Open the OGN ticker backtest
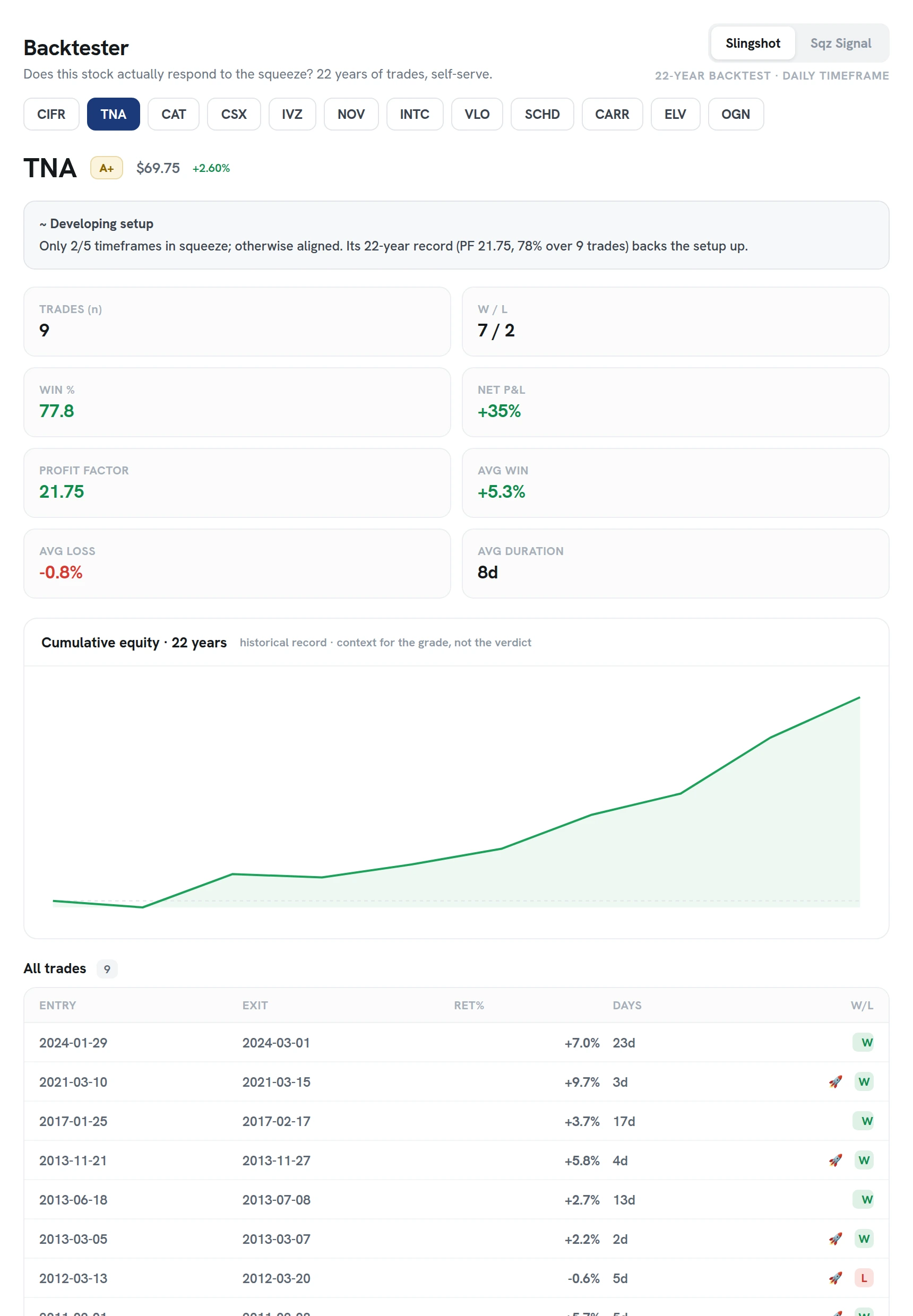913x1316 pixels. pos(735,114)
